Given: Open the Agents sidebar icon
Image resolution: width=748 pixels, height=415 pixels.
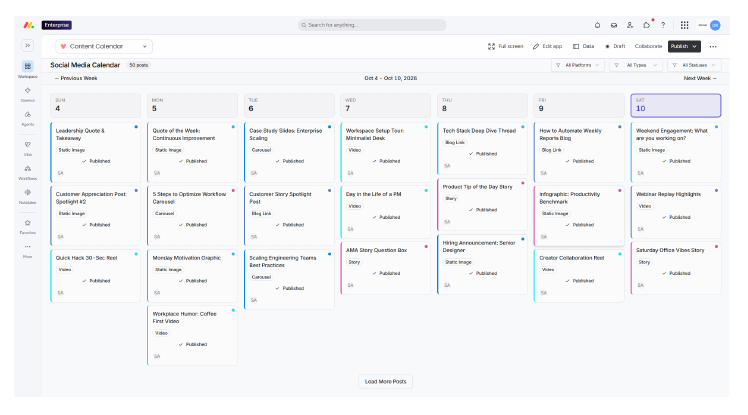Looking at the screenshot, I should click(28, 114).
